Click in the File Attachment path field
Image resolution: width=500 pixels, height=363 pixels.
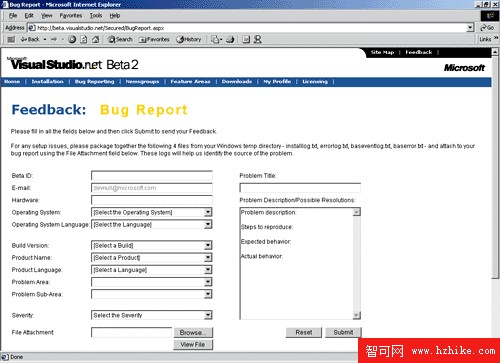132,332
